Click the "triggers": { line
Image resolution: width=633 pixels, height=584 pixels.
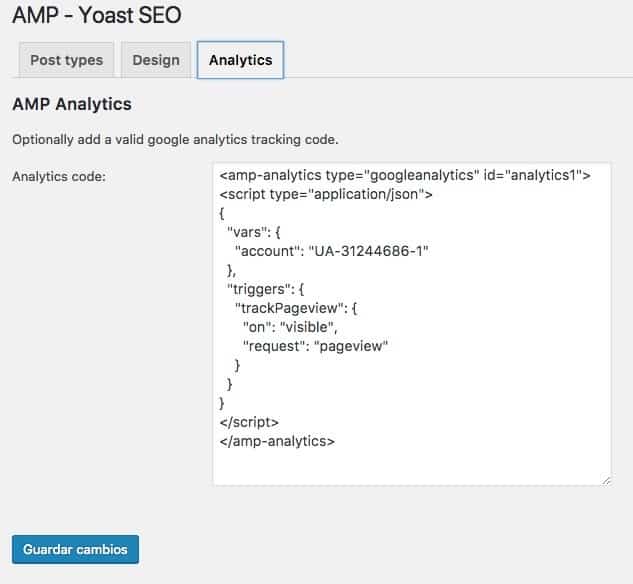point(266,289)
